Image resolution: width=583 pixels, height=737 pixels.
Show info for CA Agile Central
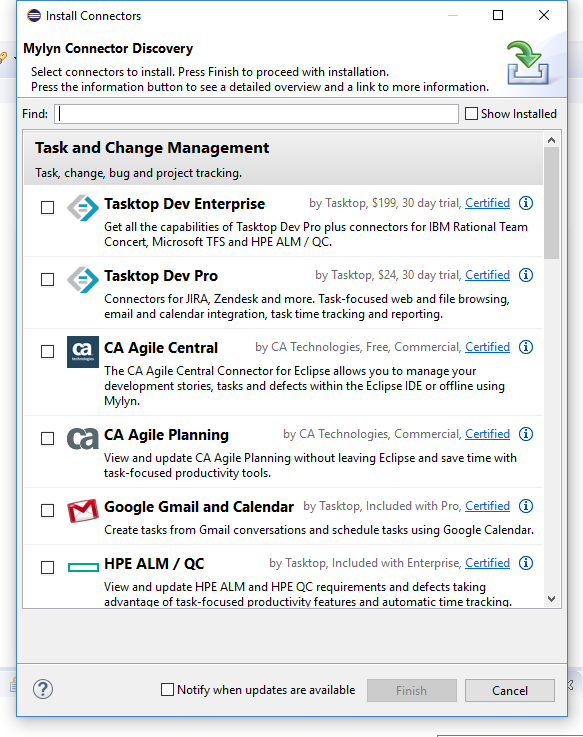[526, 347]
